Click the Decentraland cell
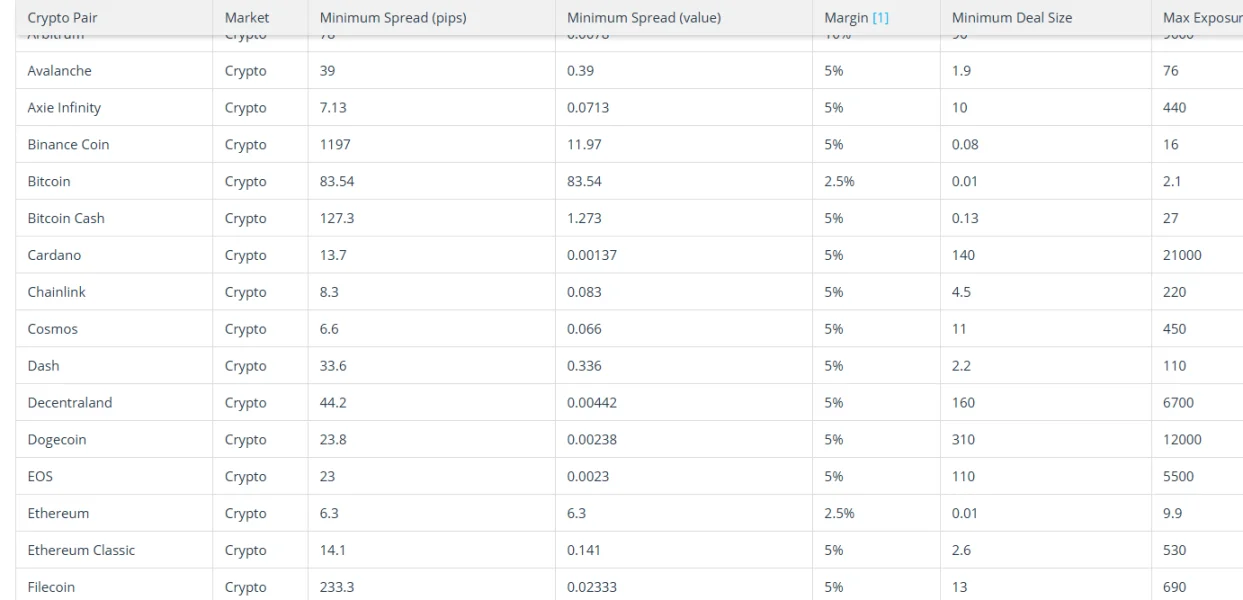This screenshot has width=1243, height=600. click(x=69, y=403)
